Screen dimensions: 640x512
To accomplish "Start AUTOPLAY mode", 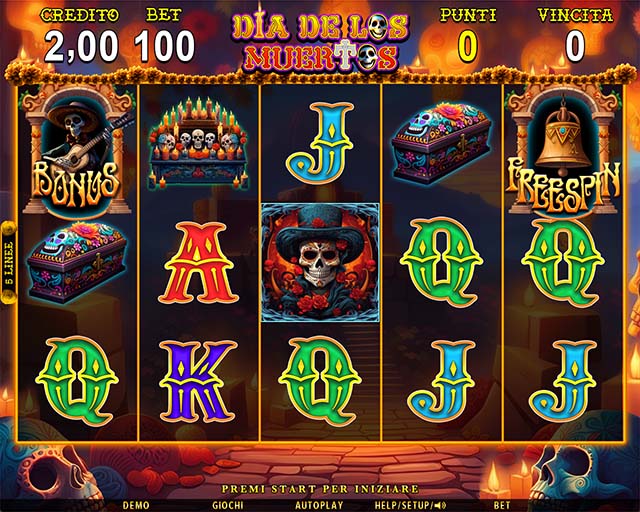I will (x=319, y=505).
